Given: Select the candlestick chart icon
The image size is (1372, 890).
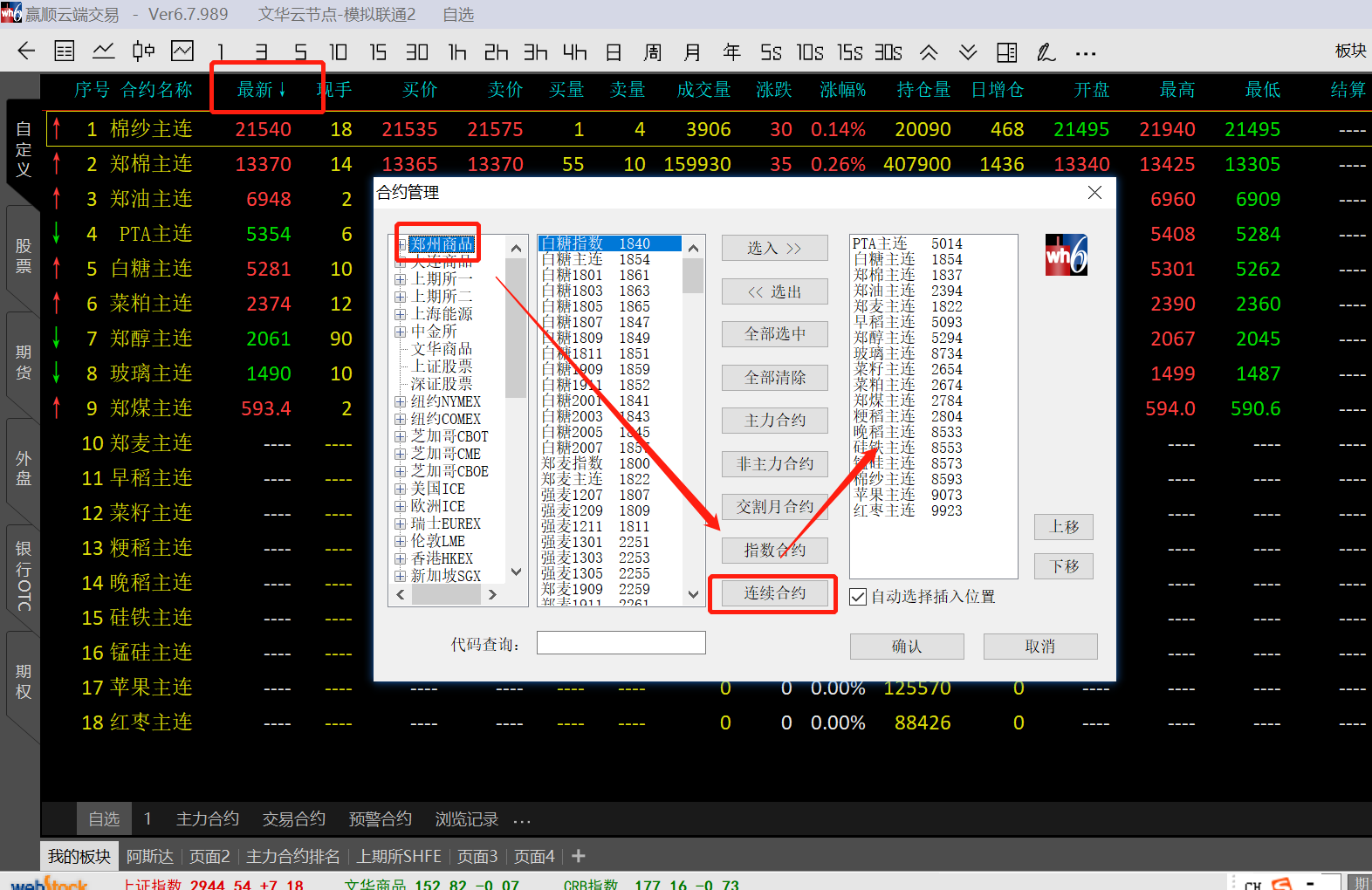Looking at the screenshot, I should click(x=143, y=51).
